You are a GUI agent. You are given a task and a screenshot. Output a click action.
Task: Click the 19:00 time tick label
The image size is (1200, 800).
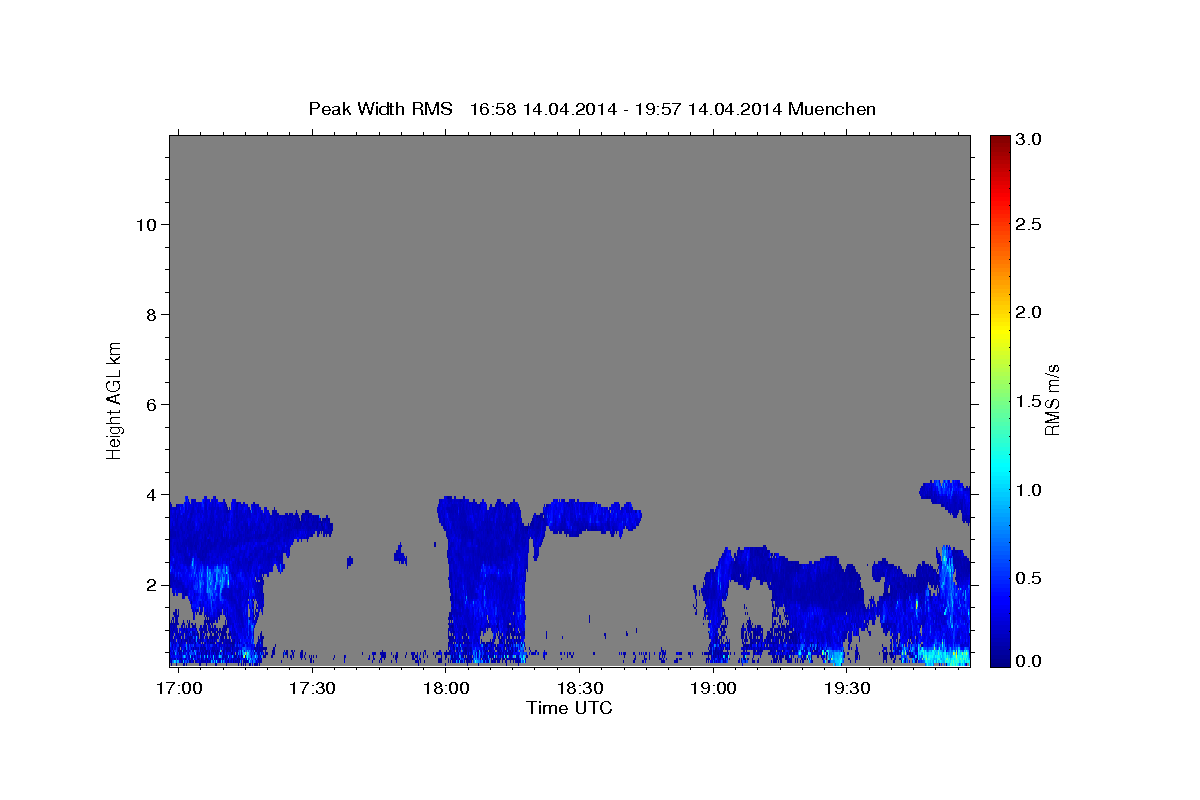click(x=713, y=689)
